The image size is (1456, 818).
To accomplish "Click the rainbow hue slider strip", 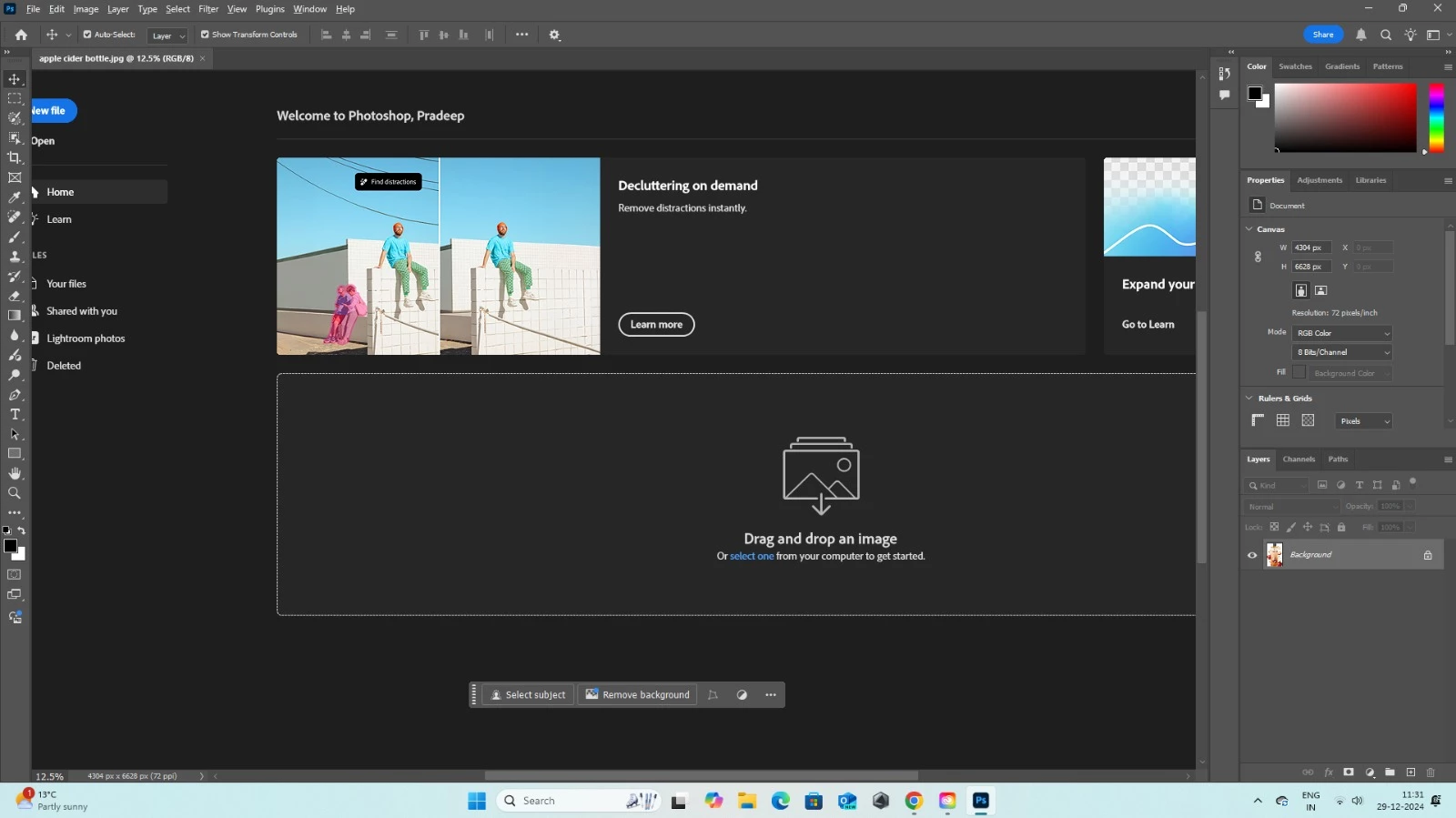I will [x=1436, y=117].
